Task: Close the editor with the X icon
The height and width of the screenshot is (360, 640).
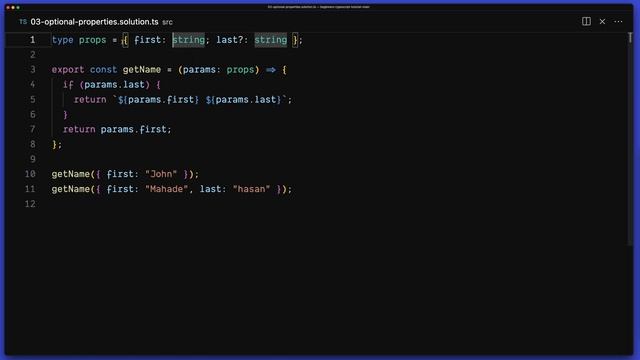Action: 602,21
